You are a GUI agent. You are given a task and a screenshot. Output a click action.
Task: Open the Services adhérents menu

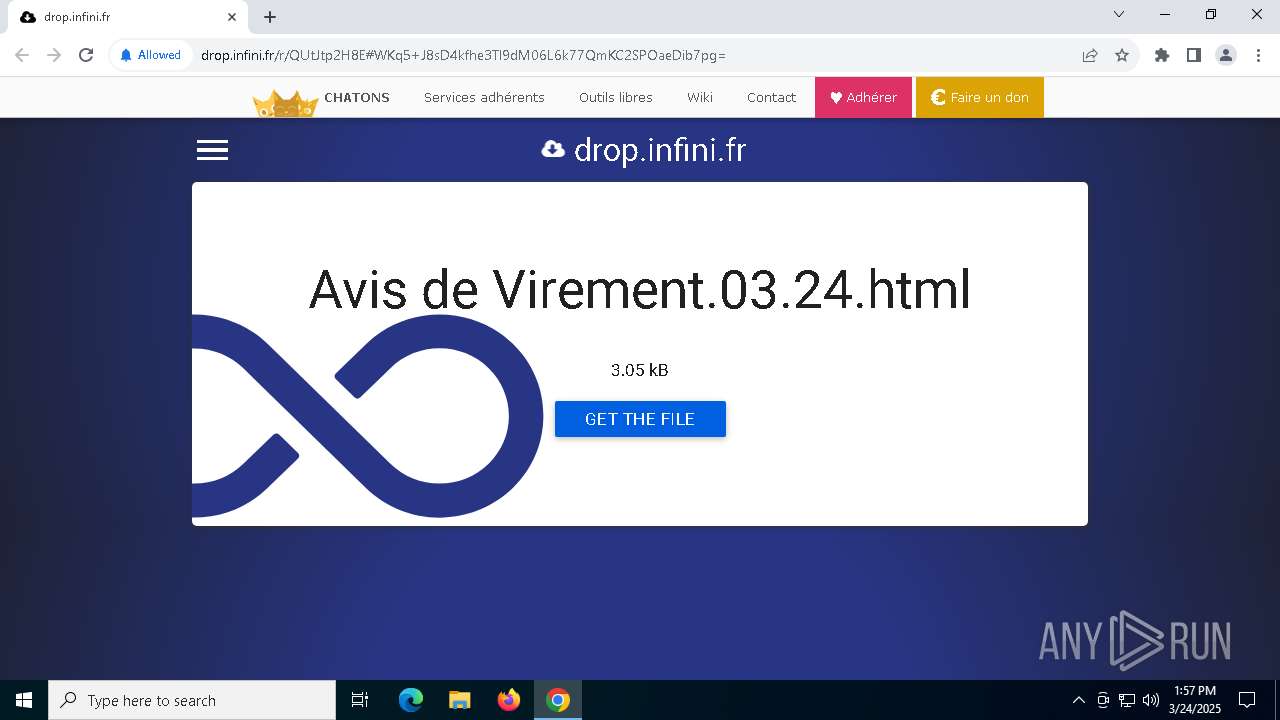point(484,97)
